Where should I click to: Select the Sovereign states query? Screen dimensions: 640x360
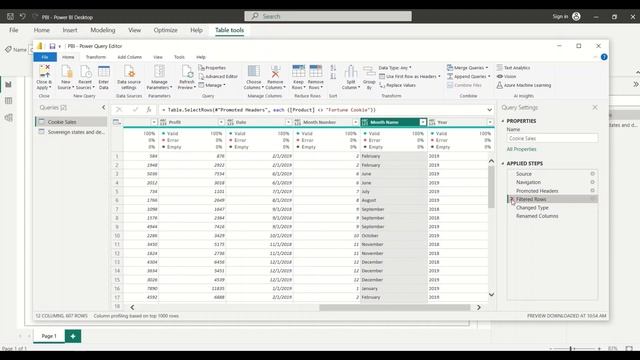coord(71,132)
